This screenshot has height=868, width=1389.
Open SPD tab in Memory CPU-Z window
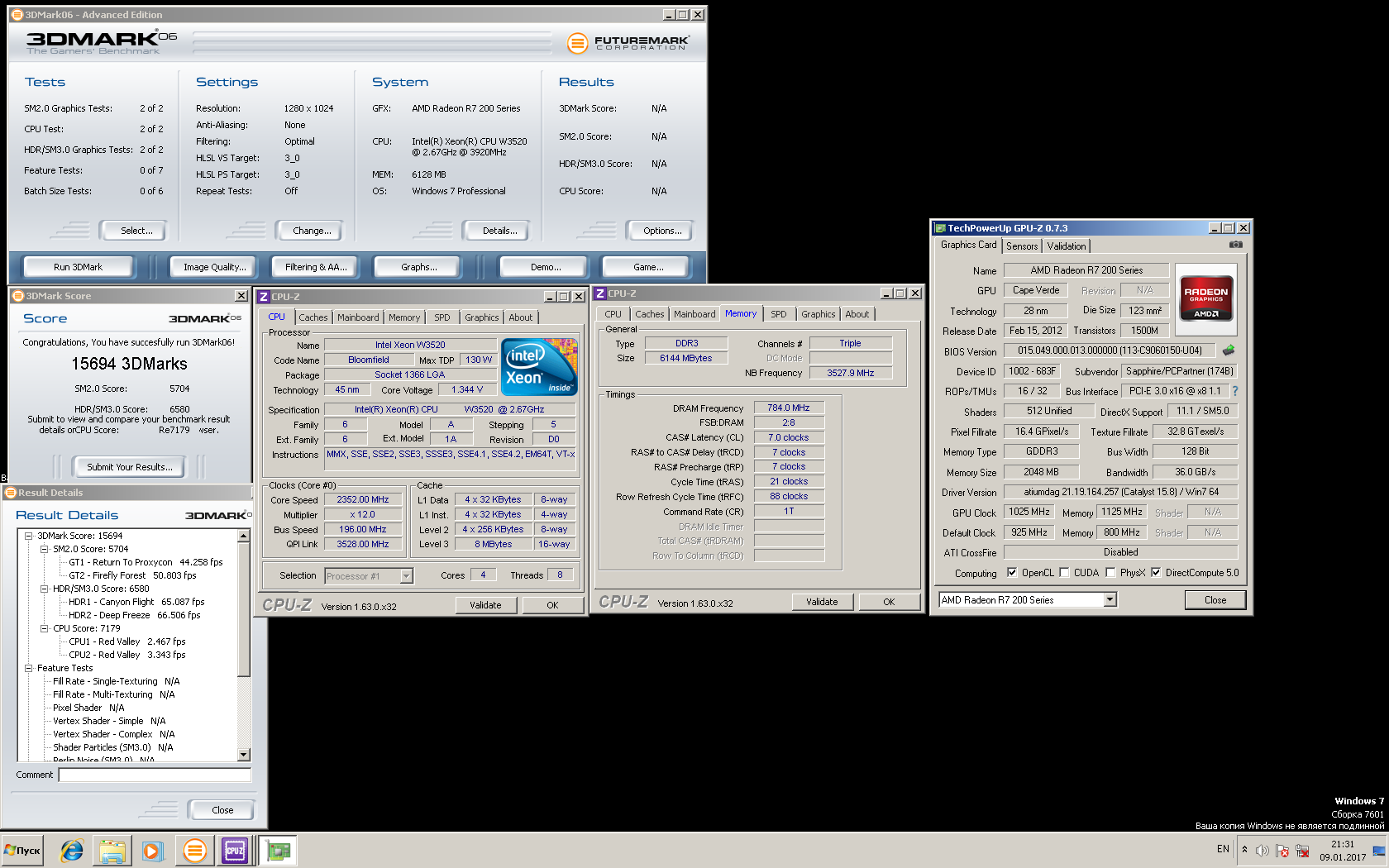779,314
